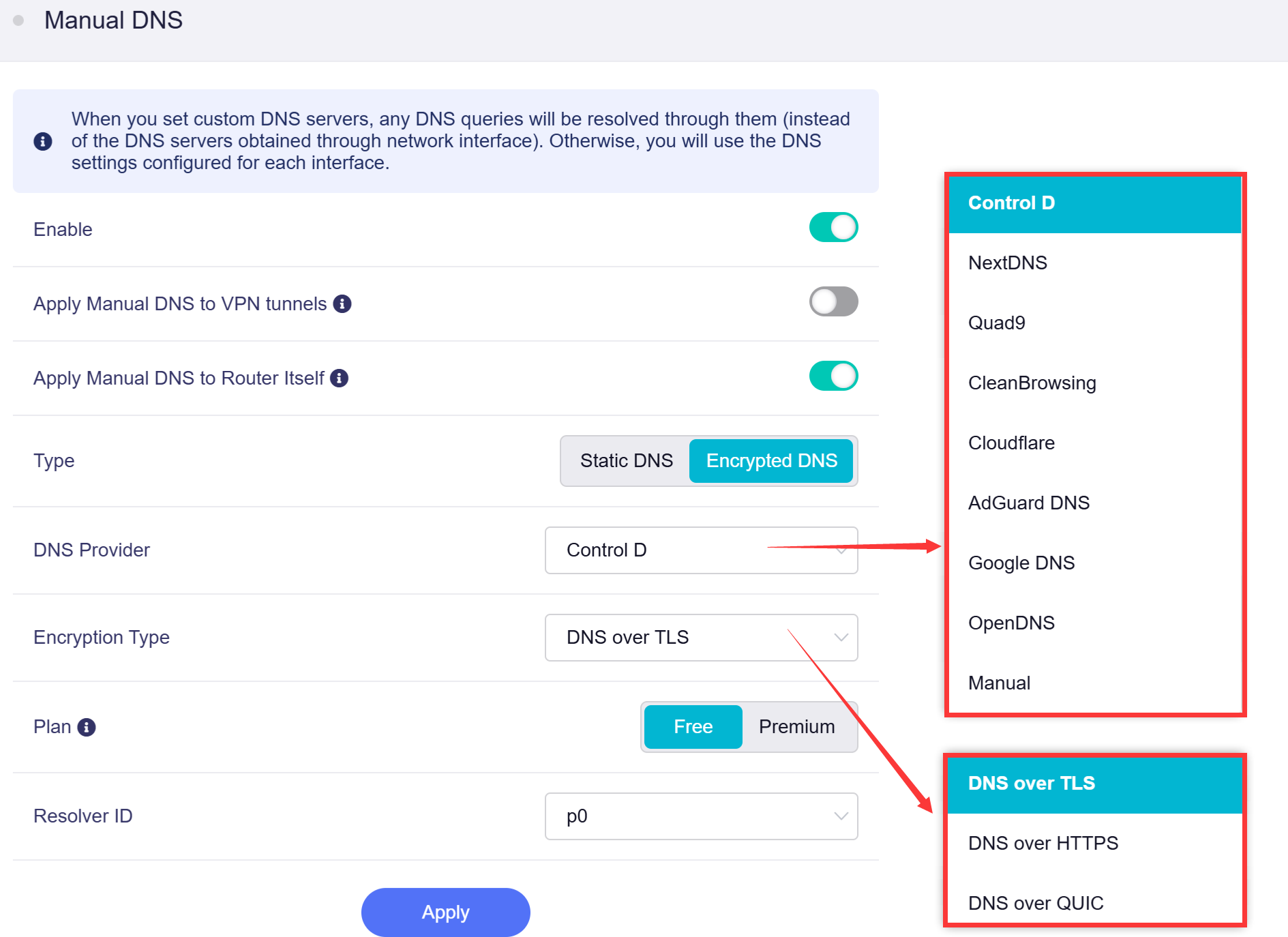Open the Resolver ID dropdown
This screenshot has height=937, width=1288.
point(701,816)
